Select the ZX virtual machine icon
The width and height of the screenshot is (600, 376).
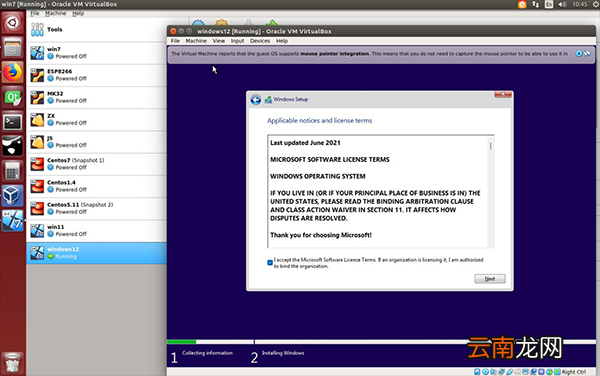(37, 119)
